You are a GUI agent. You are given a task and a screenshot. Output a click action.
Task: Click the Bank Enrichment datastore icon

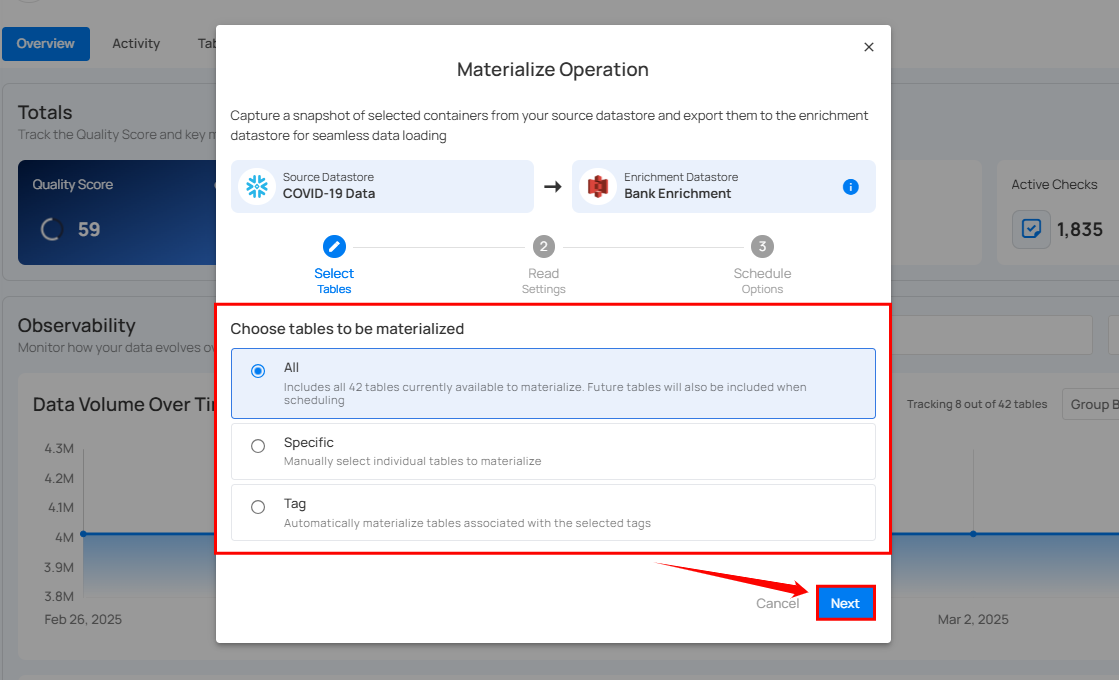598,186
